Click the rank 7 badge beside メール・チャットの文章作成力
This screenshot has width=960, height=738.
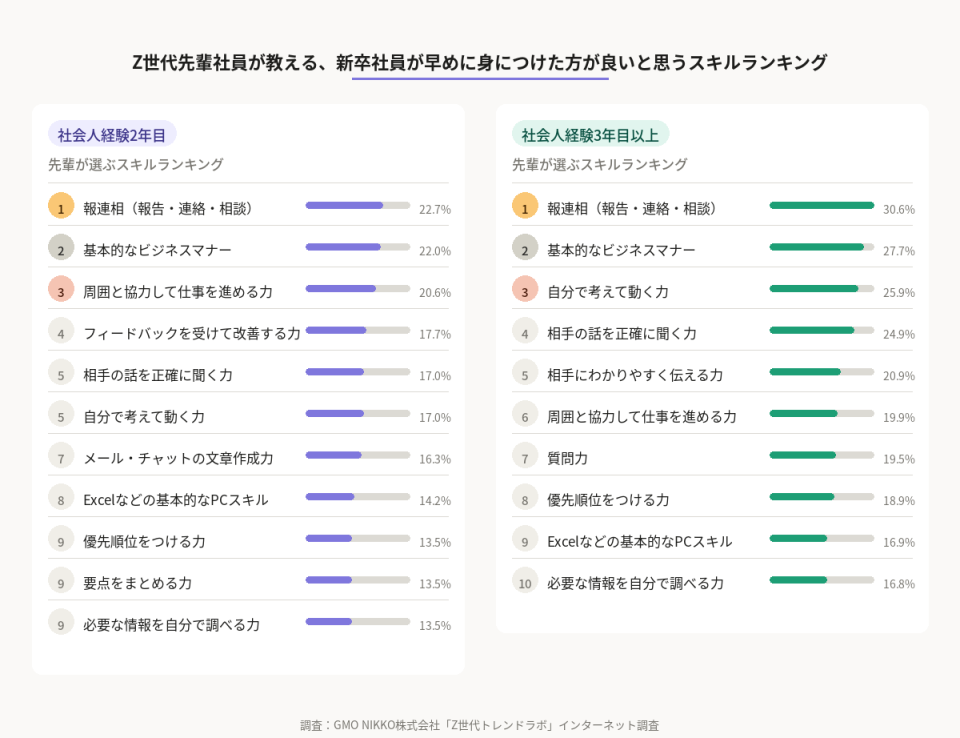[x=61, y=457]
